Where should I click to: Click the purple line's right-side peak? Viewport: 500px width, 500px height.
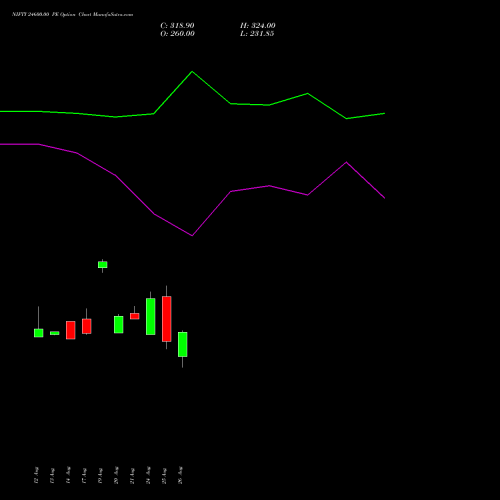[347, 162]
